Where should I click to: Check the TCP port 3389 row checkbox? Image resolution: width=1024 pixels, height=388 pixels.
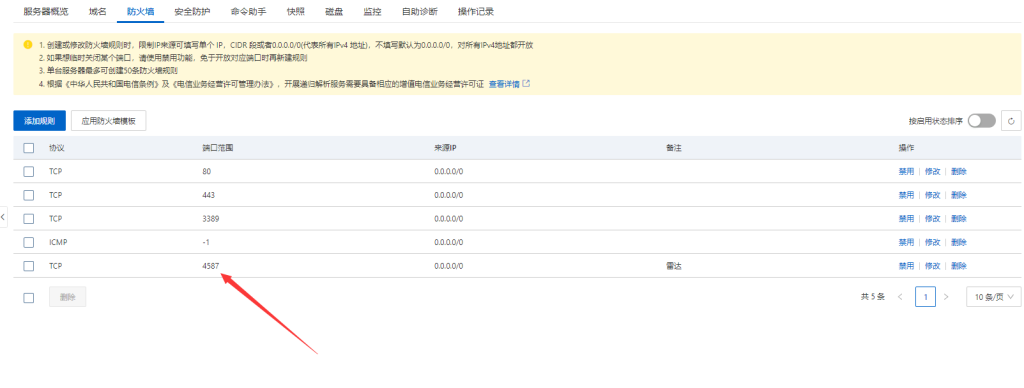click(x=29, y=218)
